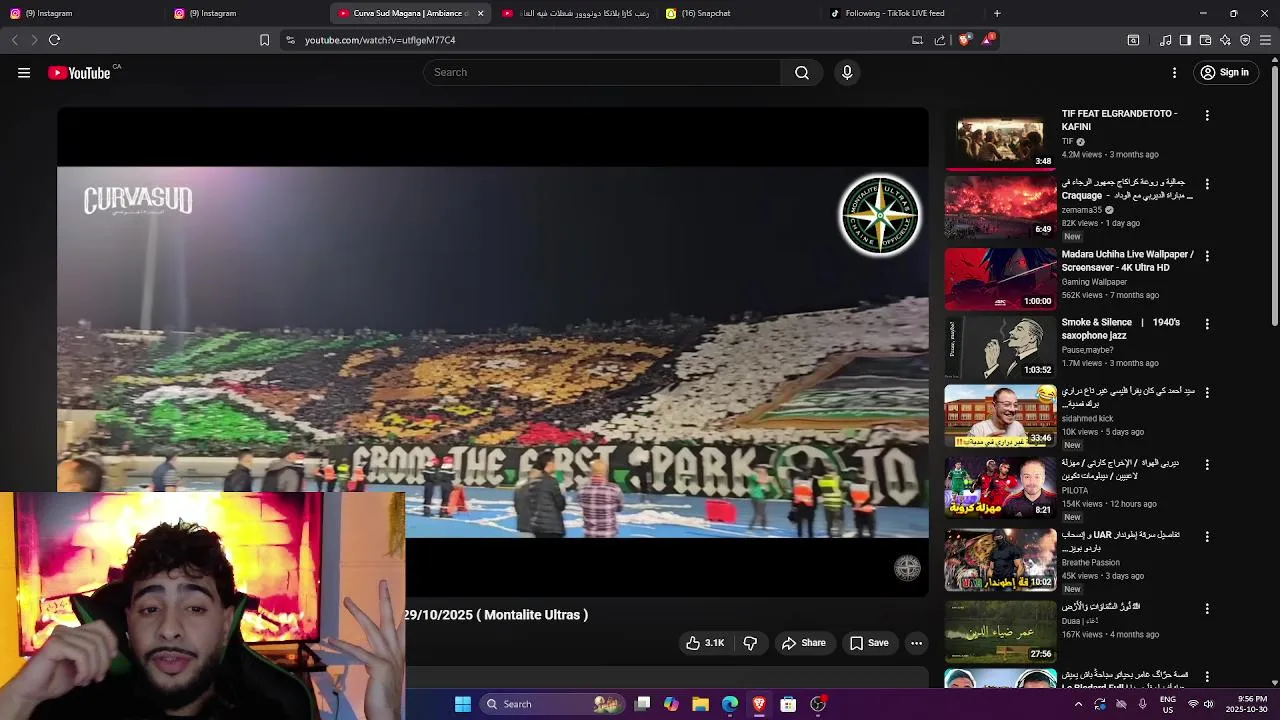Open Brave VPN shield icon
1280x720 pixels.
[x=1245, y=40]
